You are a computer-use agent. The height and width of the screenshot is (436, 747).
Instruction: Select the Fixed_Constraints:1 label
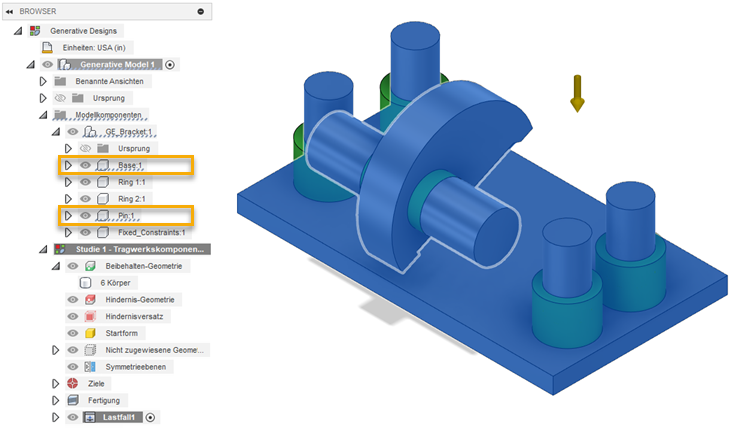[151, 233]
